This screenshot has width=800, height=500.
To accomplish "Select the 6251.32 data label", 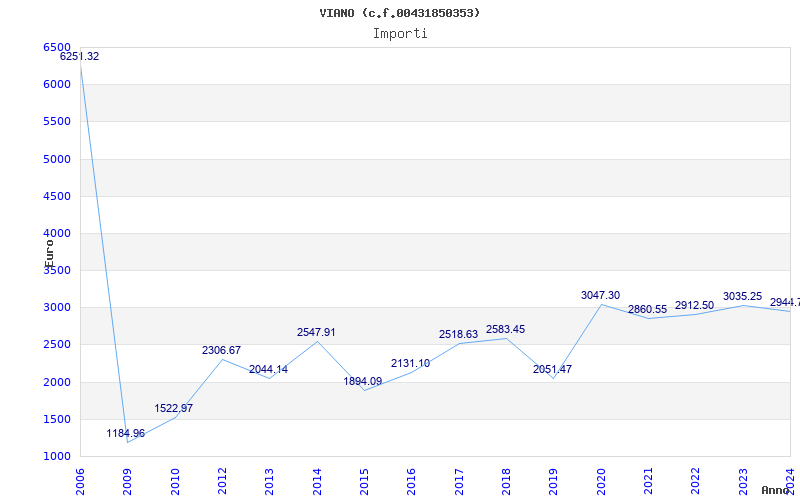I will (x=80, y=57).
